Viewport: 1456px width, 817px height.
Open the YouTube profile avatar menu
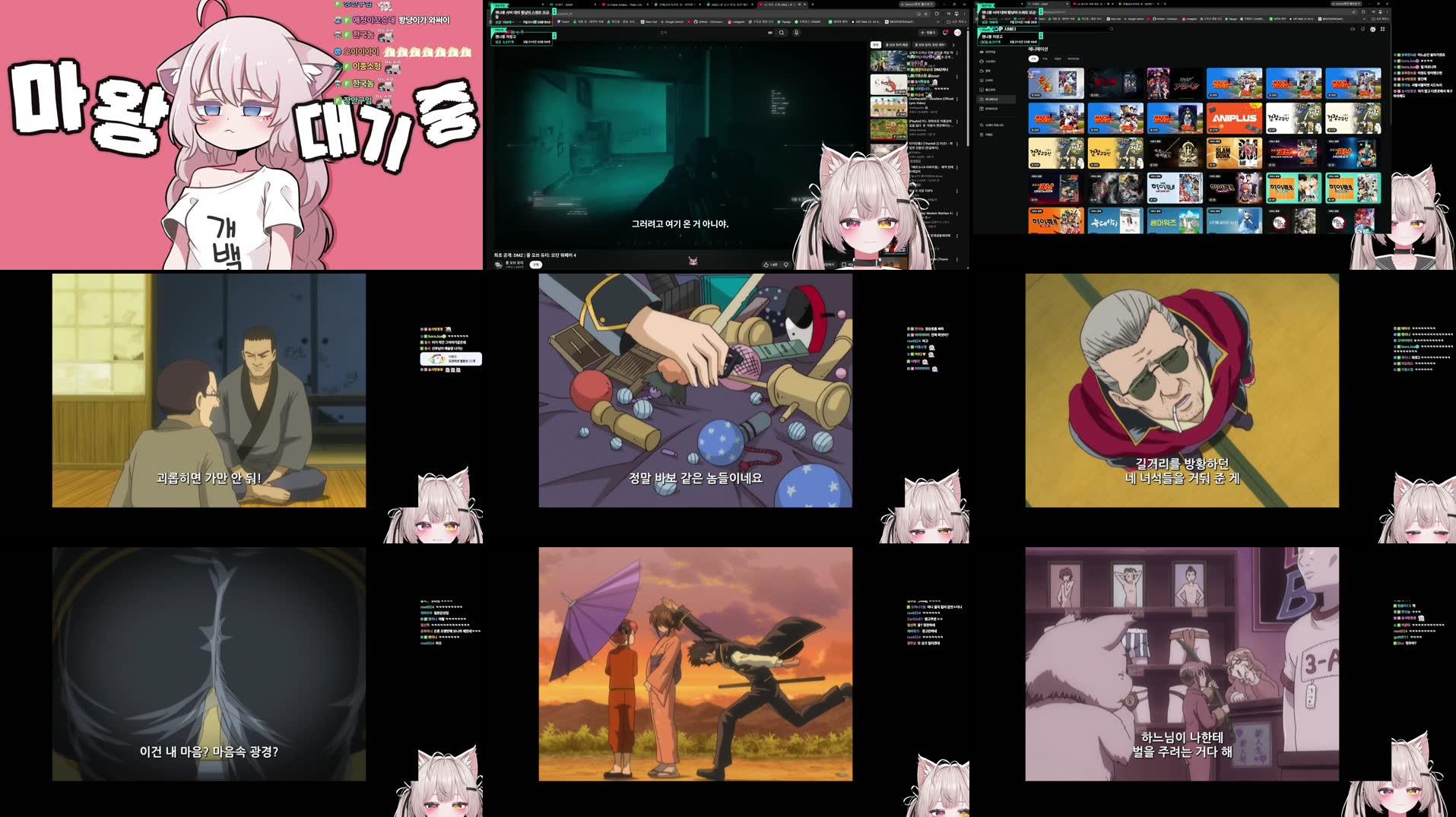coord(957,33)
